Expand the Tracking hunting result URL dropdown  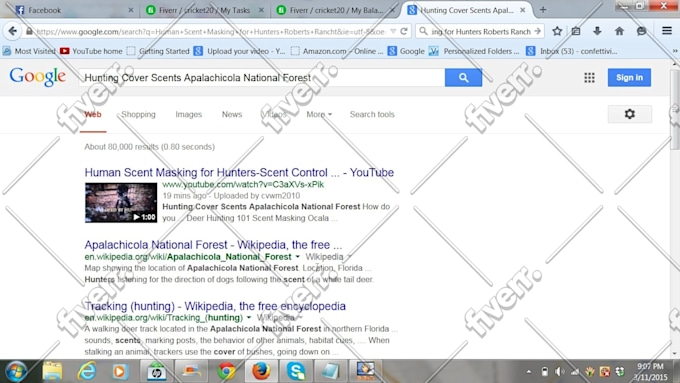coord(249,318)
